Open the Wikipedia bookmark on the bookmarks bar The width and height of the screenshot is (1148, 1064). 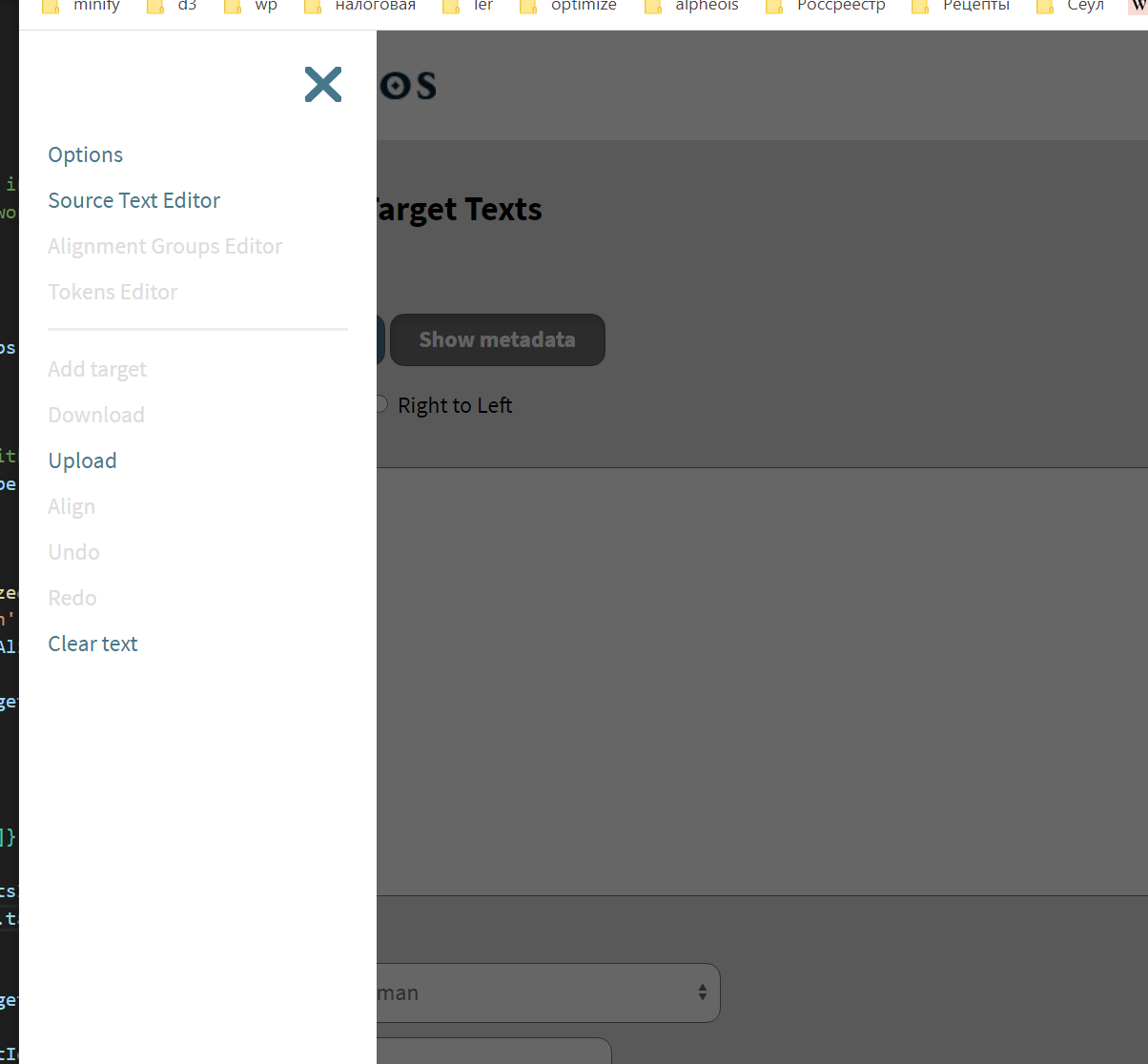tap(1138, 7)
